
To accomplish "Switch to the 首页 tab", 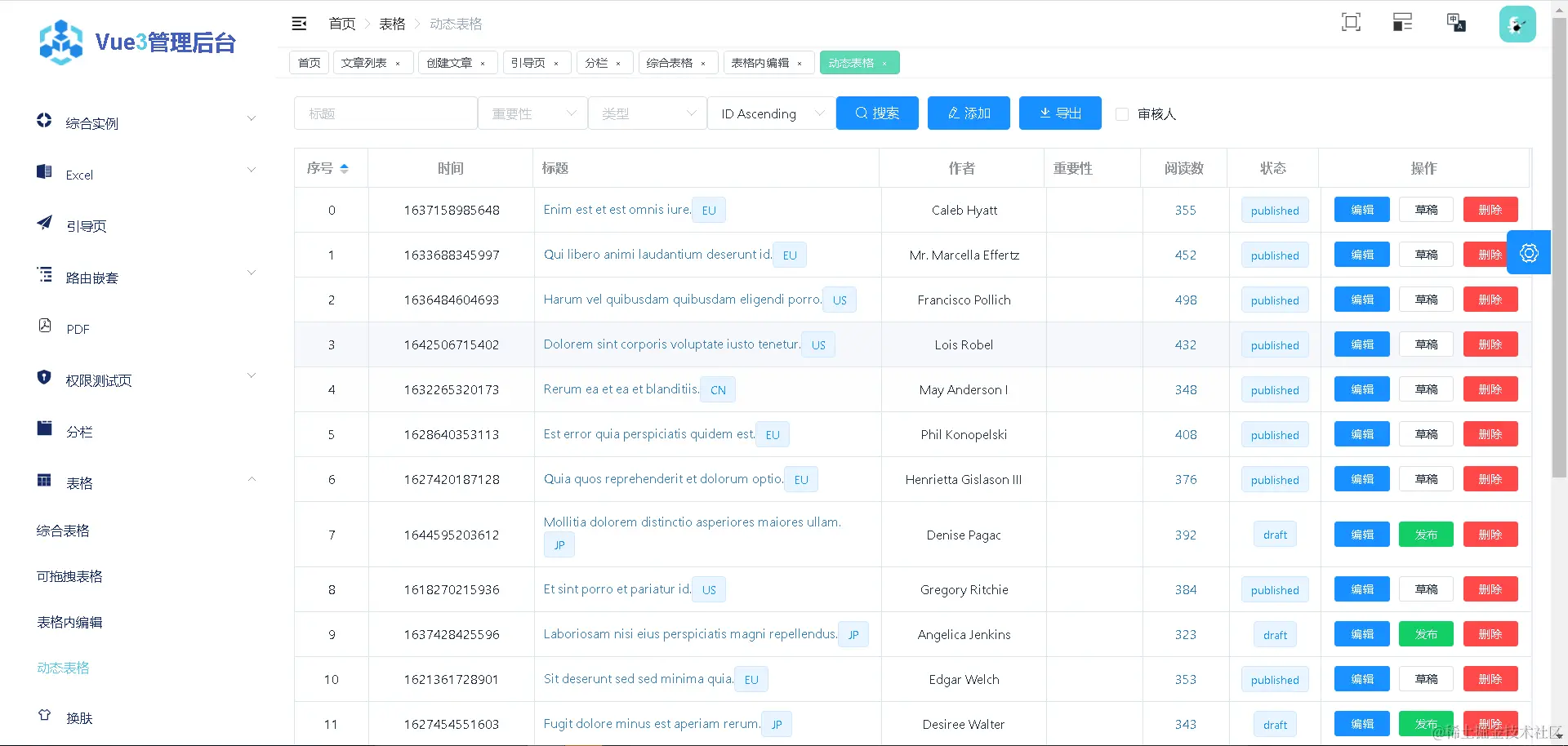I will (x=309, y=63).
